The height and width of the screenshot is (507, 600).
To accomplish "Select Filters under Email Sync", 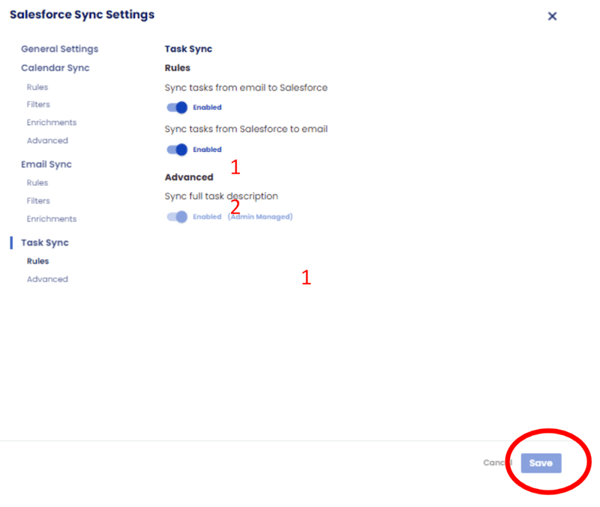I will (38, 201).
